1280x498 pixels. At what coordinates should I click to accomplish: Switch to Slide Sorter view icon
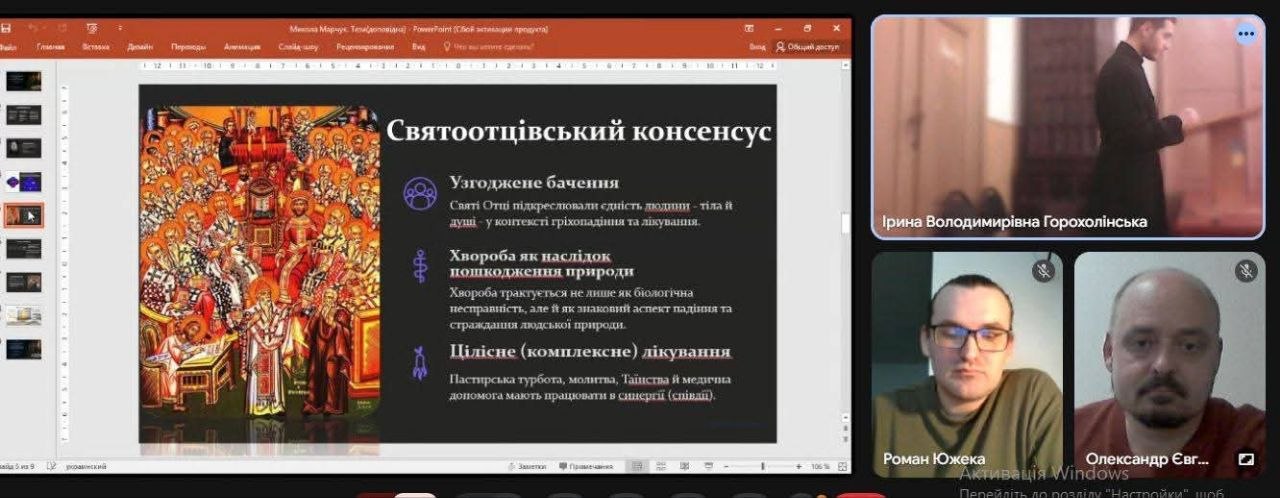[x=659, y=466]
